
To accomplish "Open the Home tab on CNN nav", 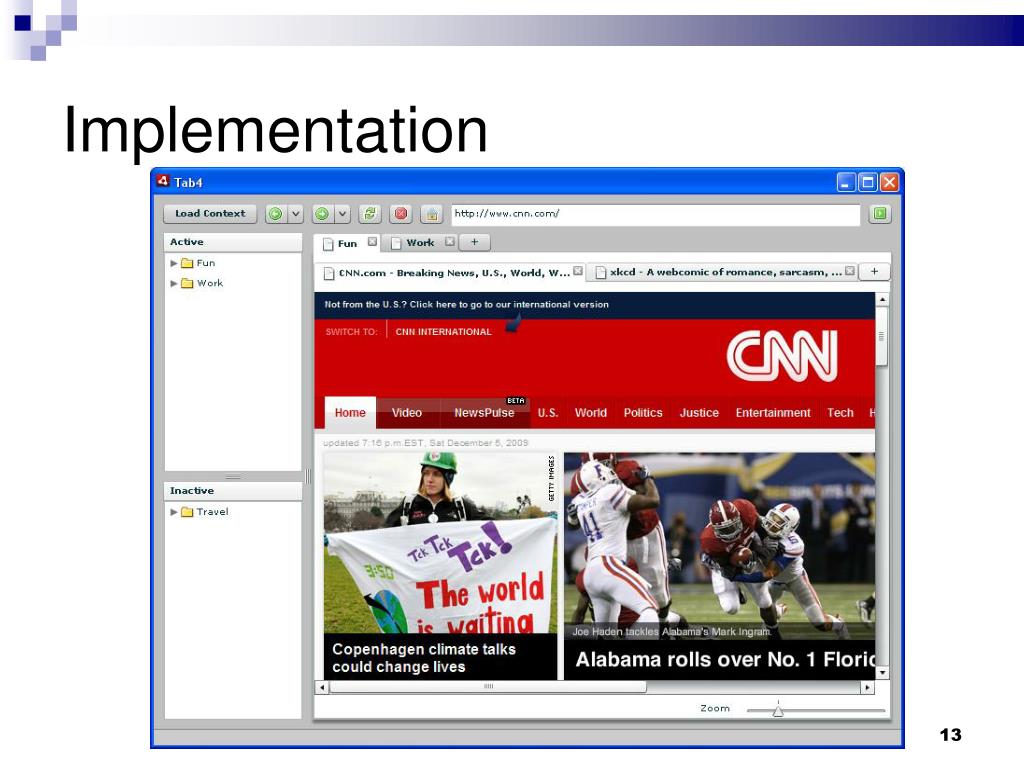I will tap(350, 413).
